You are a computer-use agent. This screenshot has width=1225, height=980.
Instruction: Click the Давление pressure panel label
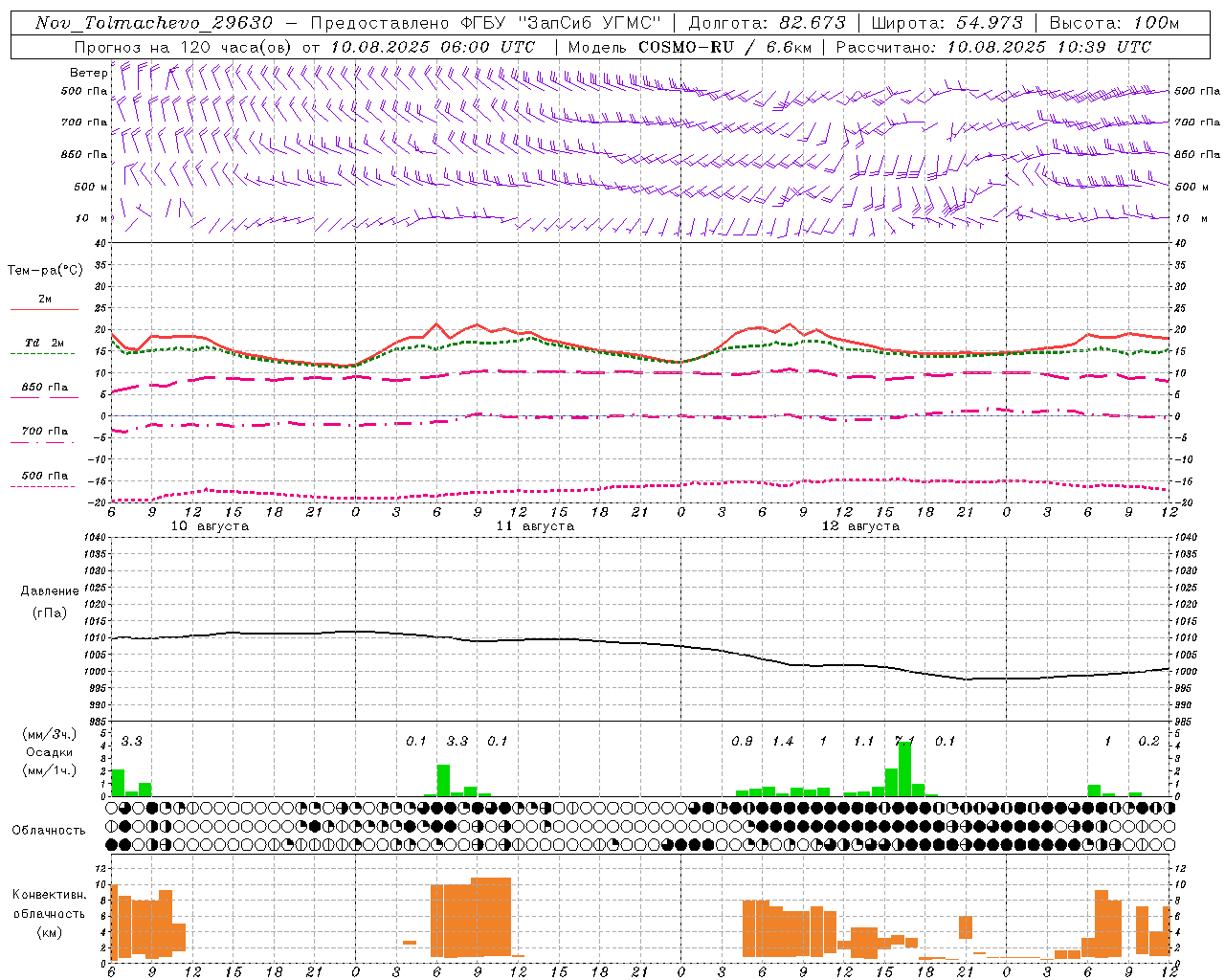coord(50,591)
